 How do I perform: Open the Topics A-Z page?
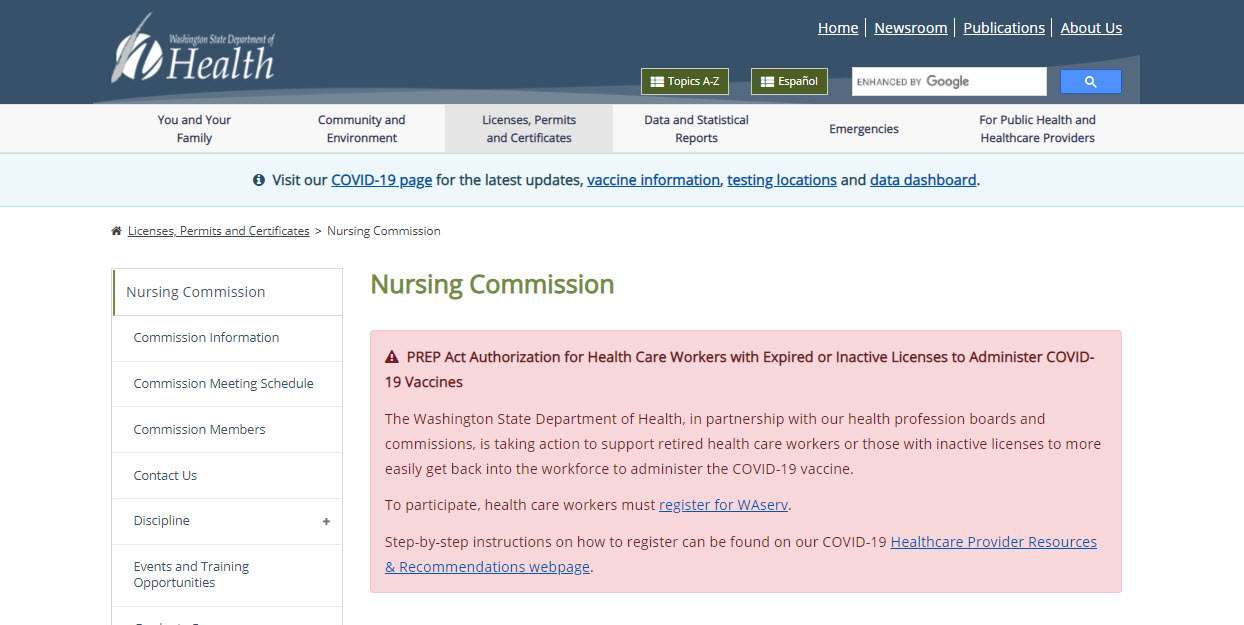click(684, 81)
